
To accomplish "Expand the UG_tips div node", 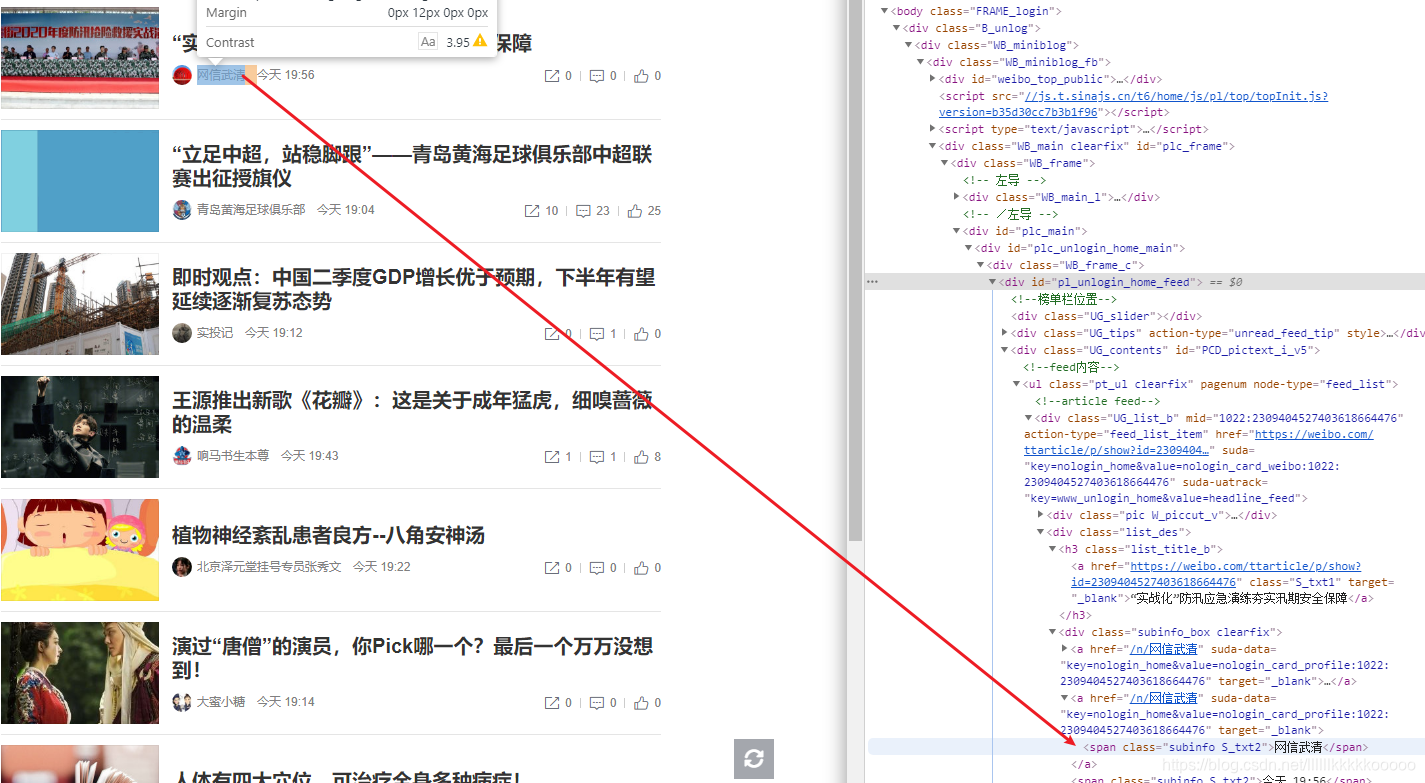I will 1004,333.
